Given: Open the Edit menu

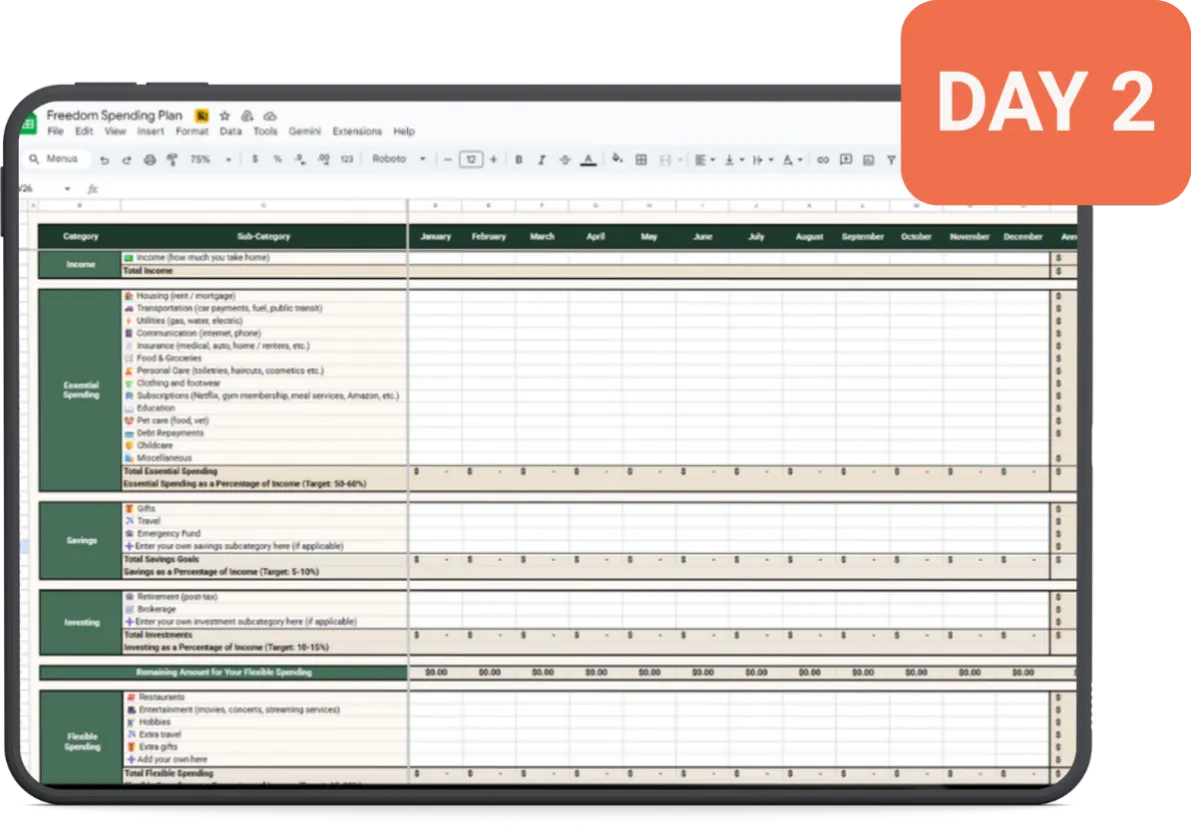Looking at the screenshot, I should click(x=84, y=131).
